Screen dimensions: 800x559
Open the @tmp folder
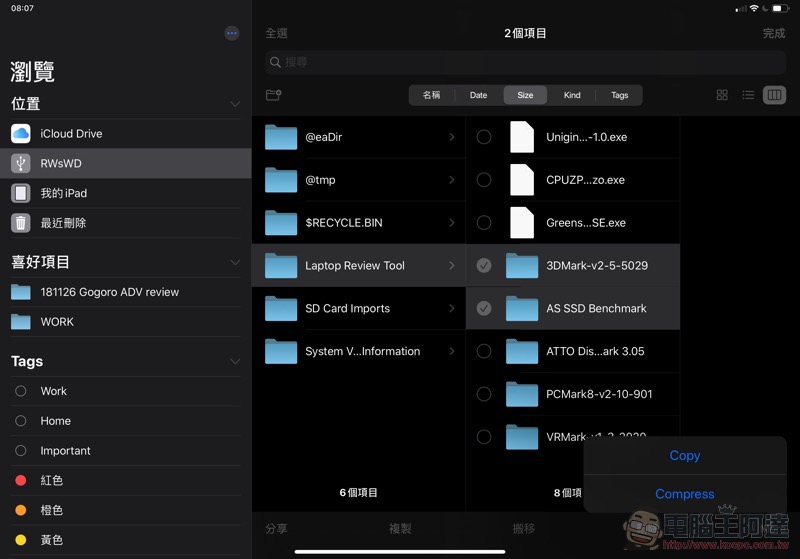(359, 180)
